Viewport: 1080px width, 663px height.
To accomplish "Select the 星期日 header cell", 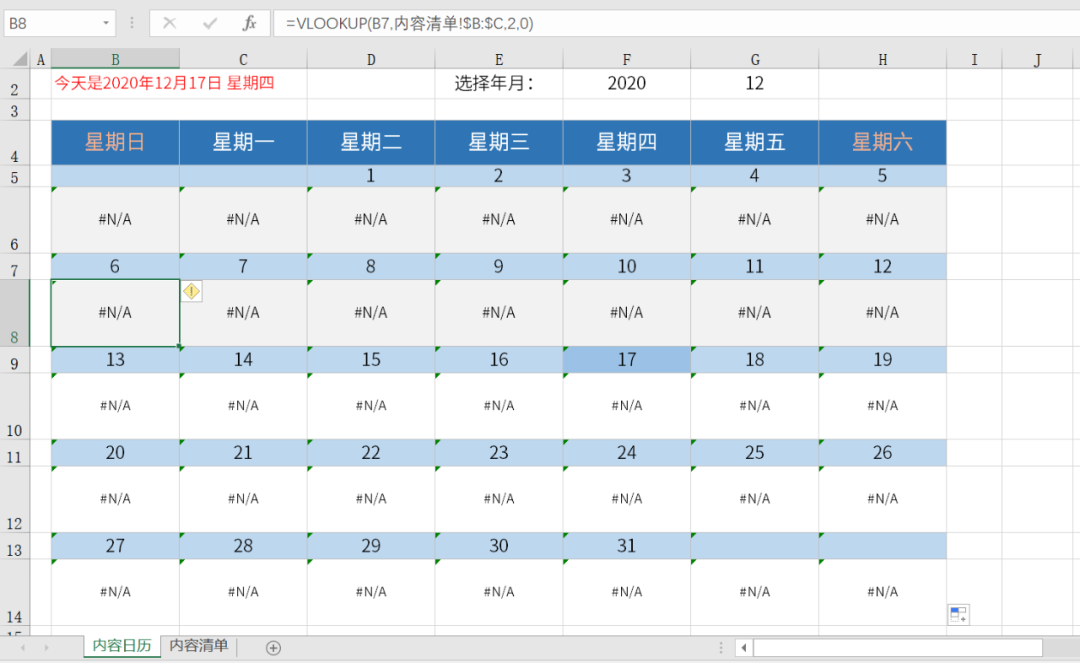I will click(x=115, y=143).
